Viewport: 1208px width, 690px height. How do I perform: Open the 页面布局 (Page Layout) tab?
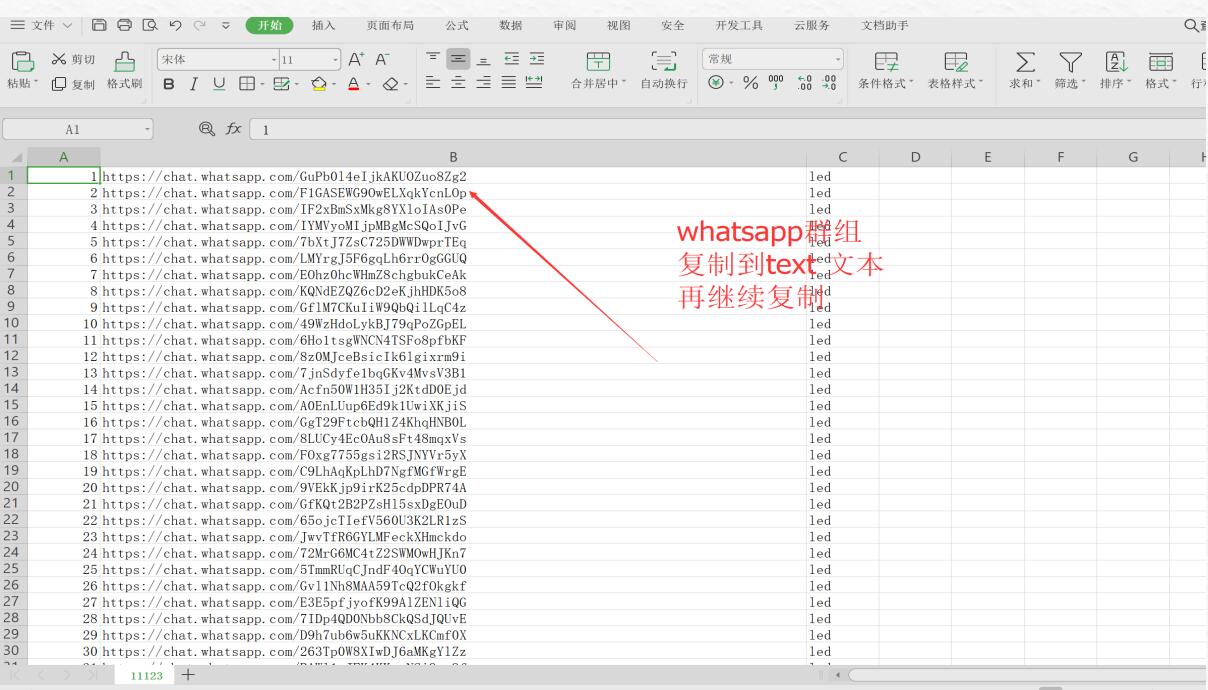(390, 25)
